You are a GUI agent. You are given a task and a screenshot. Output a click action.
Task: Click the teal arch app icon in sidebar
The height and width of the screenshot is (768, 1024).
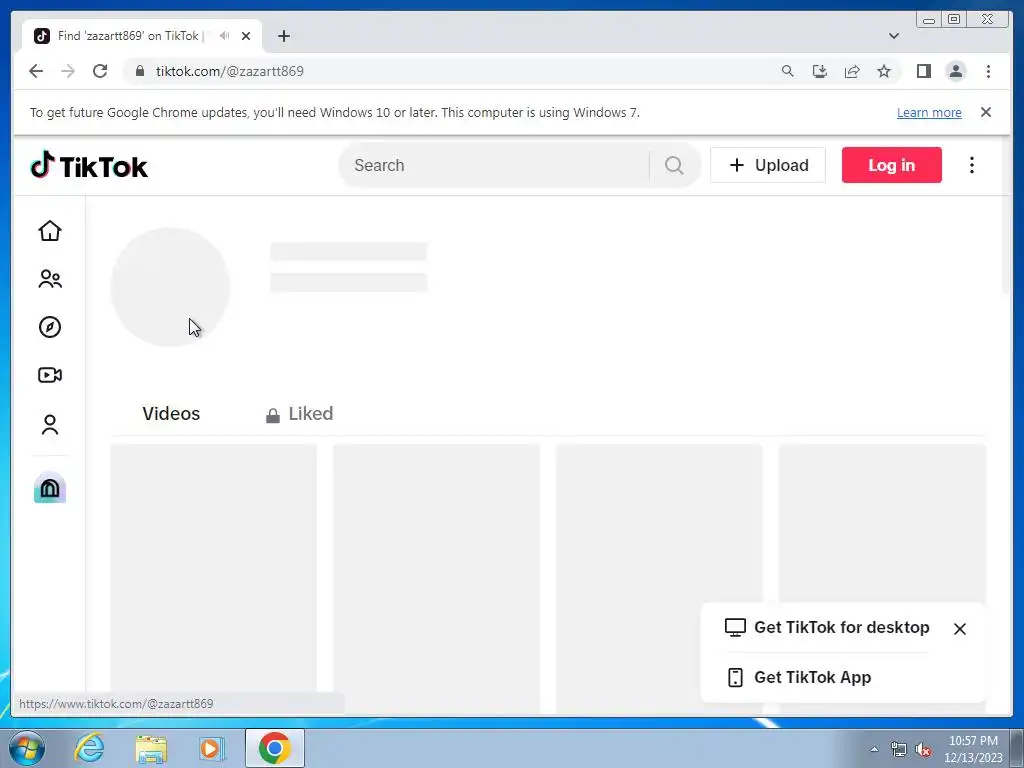[x=50, y=487]
